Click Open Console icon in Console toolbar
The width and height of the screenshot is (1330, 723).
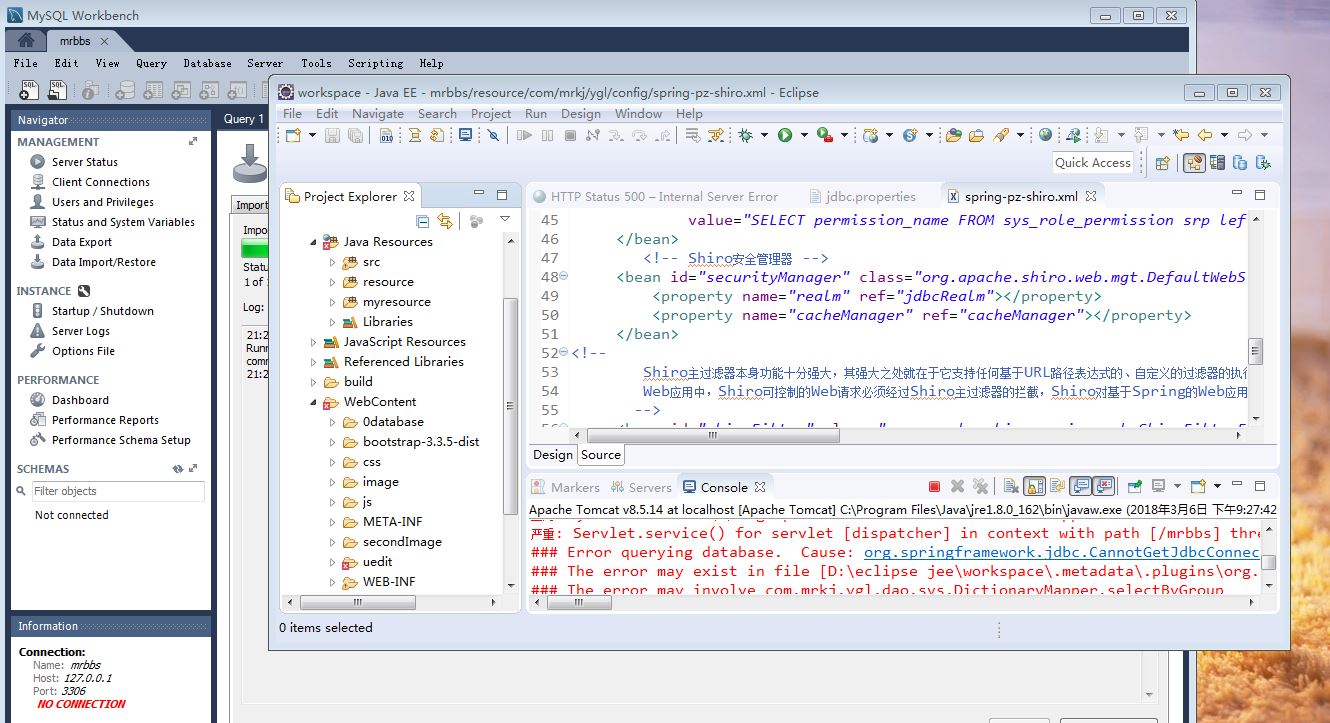tap(1198, 487)
